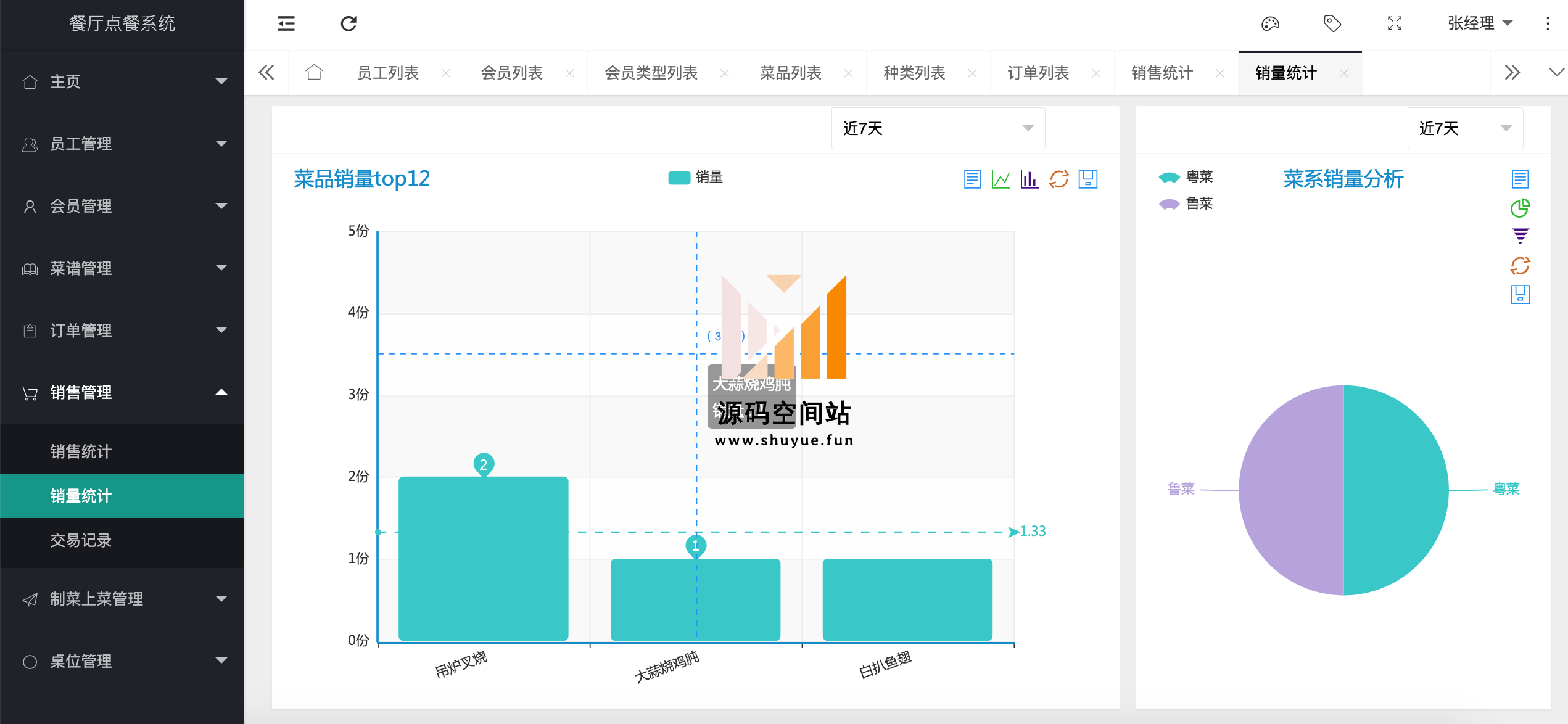Click the 吊炉叉烧 bar in chart

[483, 558]
